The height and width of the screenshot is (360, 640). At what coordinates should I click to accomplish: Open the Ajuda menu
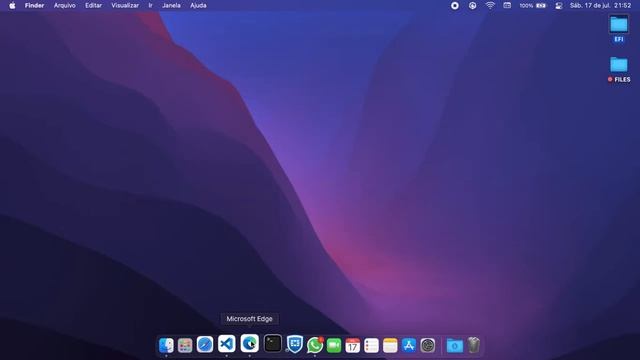point(198,6)
